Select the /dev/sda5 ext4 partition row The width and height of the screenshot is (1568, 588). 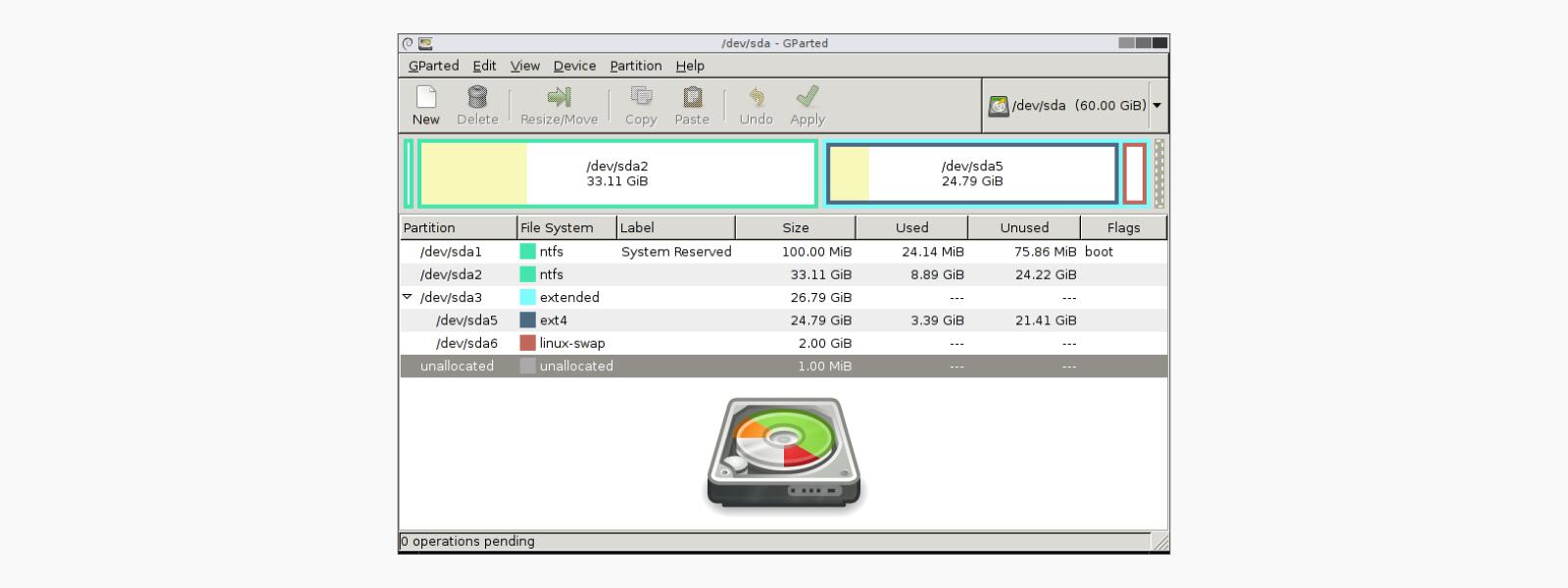point(783,320)
